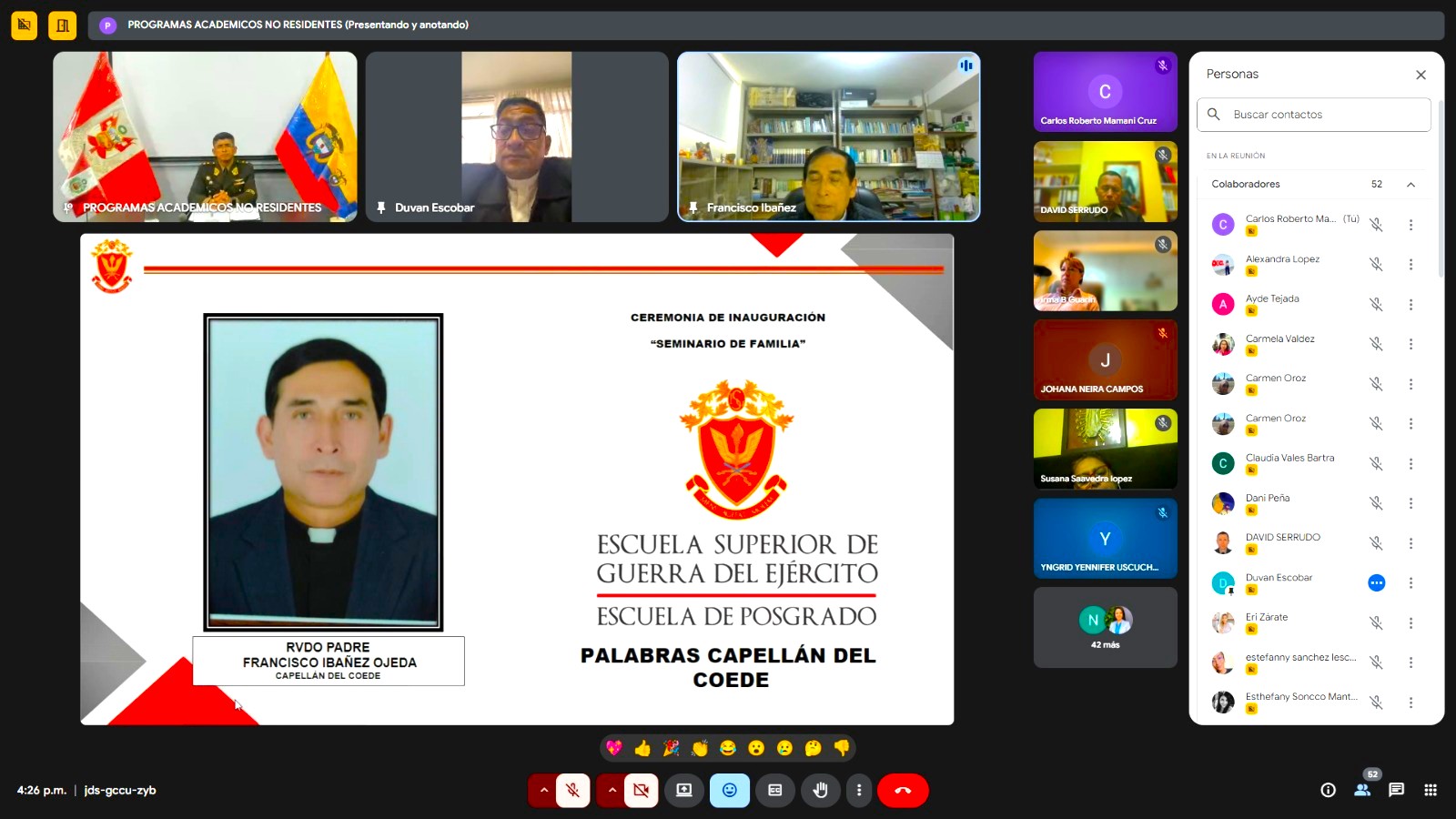Open options menu for Claudia Vales Bartra
This screenshot has height=819, width=1456.
1410,464
